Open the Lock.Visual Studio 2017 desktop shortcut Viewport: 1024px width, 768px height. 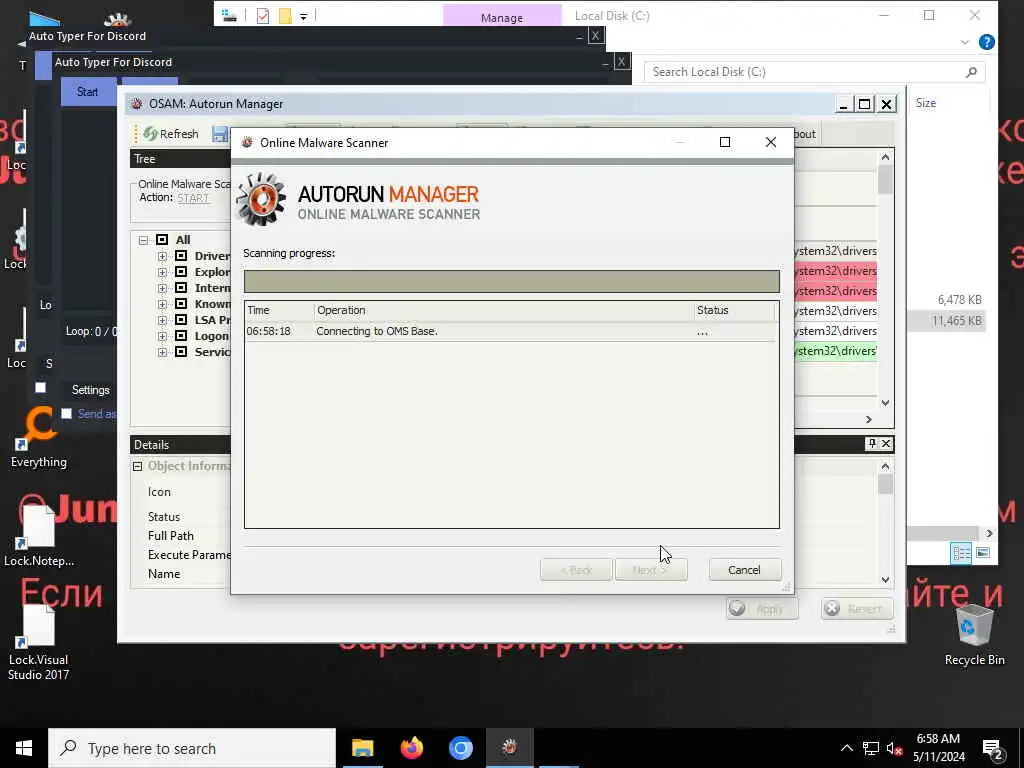pyautogui.click(x=39, y=642)
